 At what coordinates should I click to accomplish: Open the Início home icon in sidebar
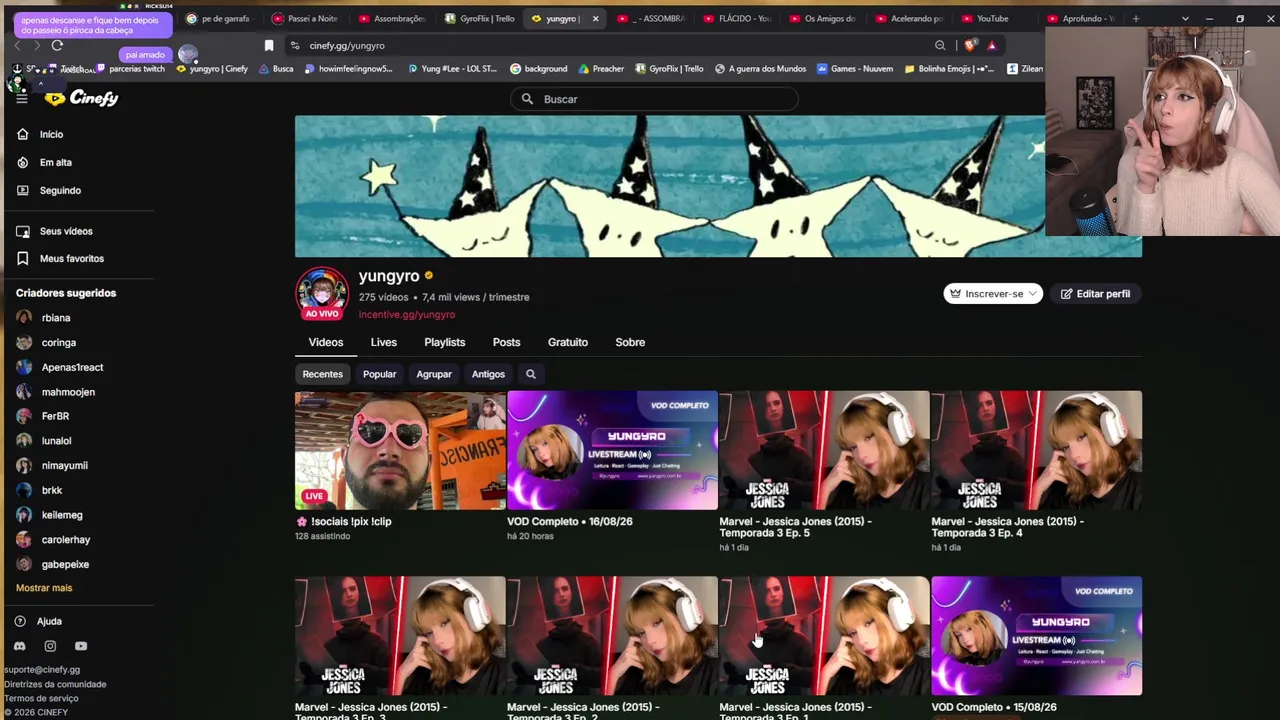coord(22,134)
